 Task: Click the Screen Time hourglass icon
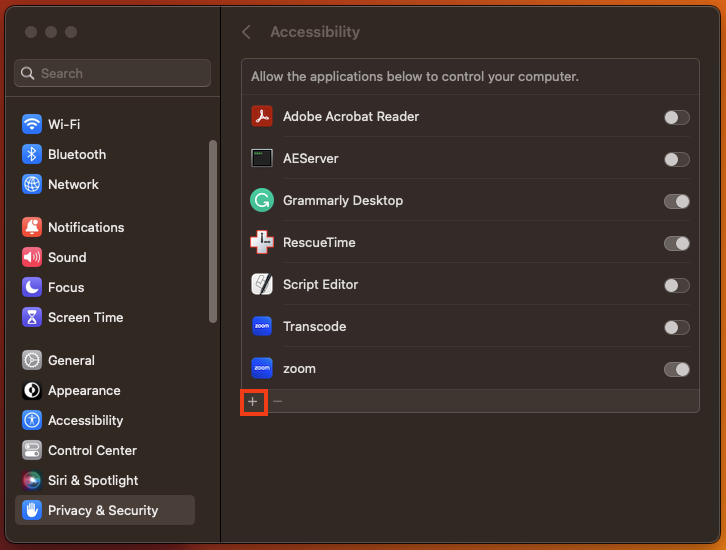coord(31,318)
